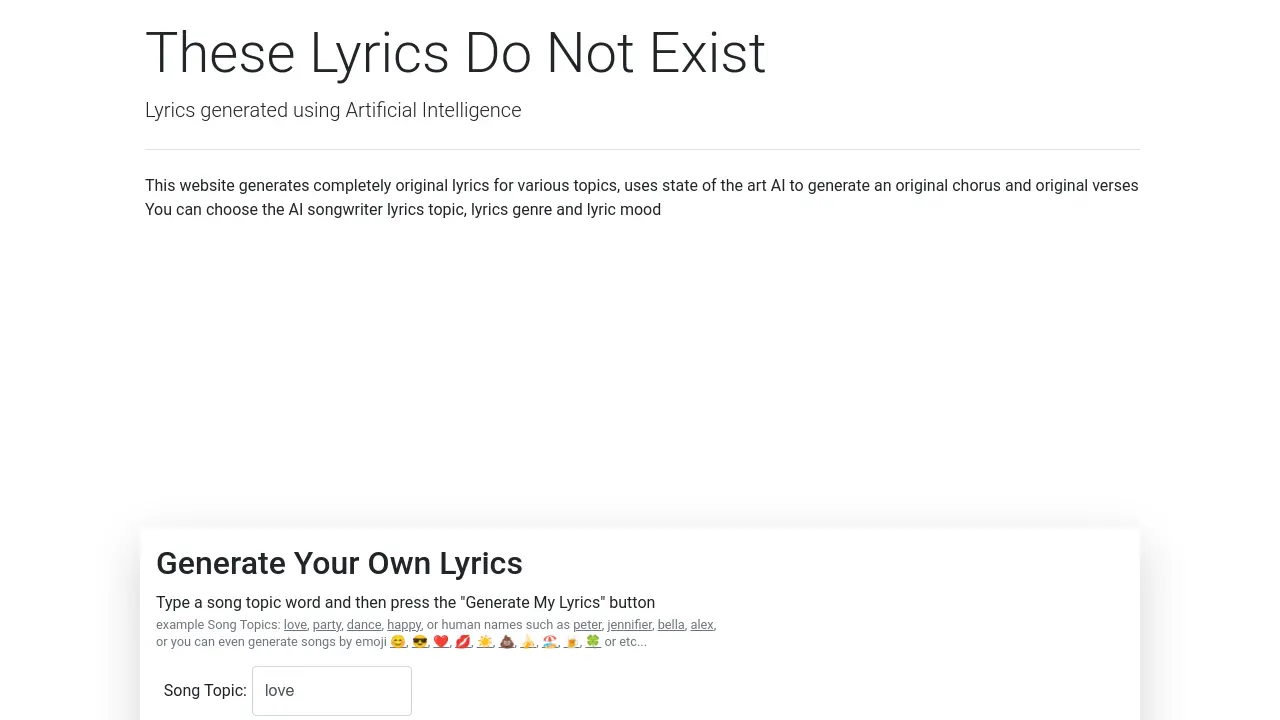Select the beer mug emoji
Screen dimensions: 1280x720
click(x=572, y=642)
